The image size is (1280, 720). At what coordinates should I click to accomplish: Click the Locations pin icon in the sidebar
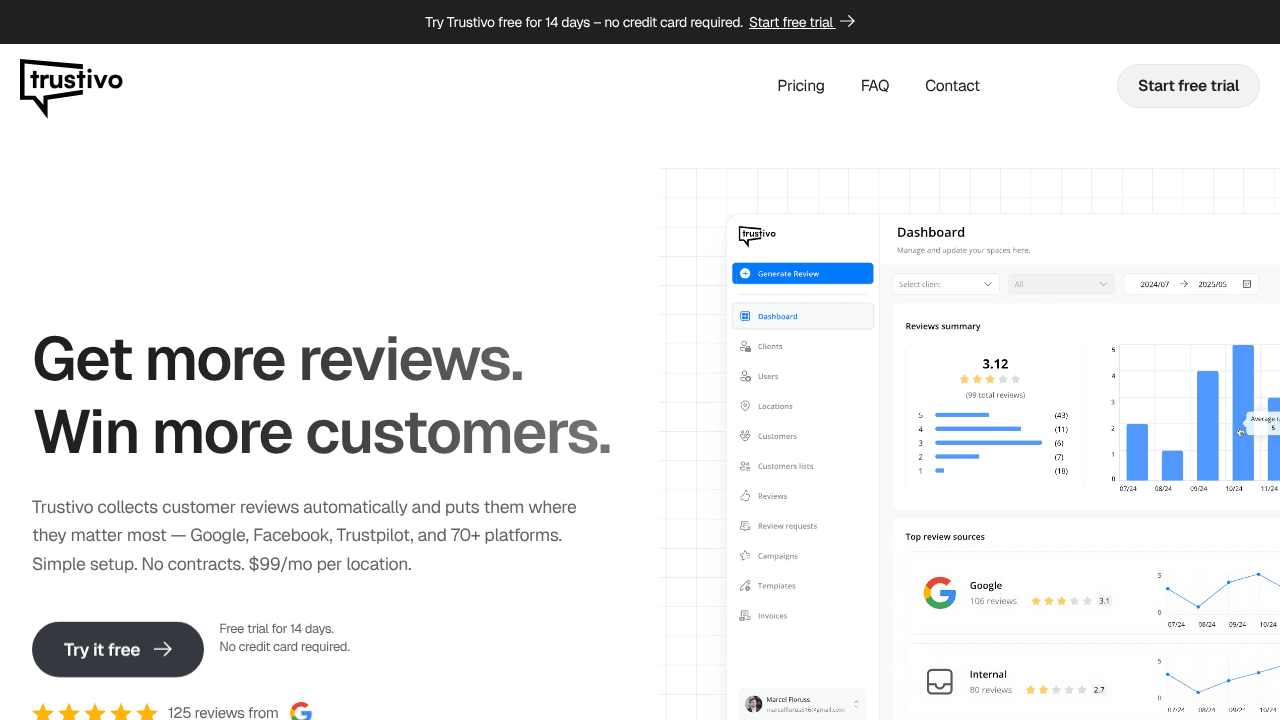745,406
